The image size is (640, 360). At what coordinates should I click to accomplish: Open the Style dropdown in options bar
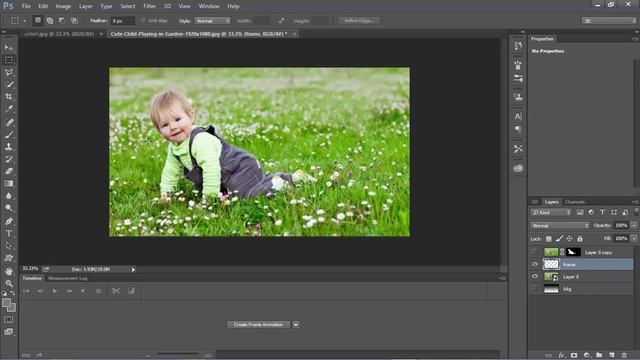213,20
